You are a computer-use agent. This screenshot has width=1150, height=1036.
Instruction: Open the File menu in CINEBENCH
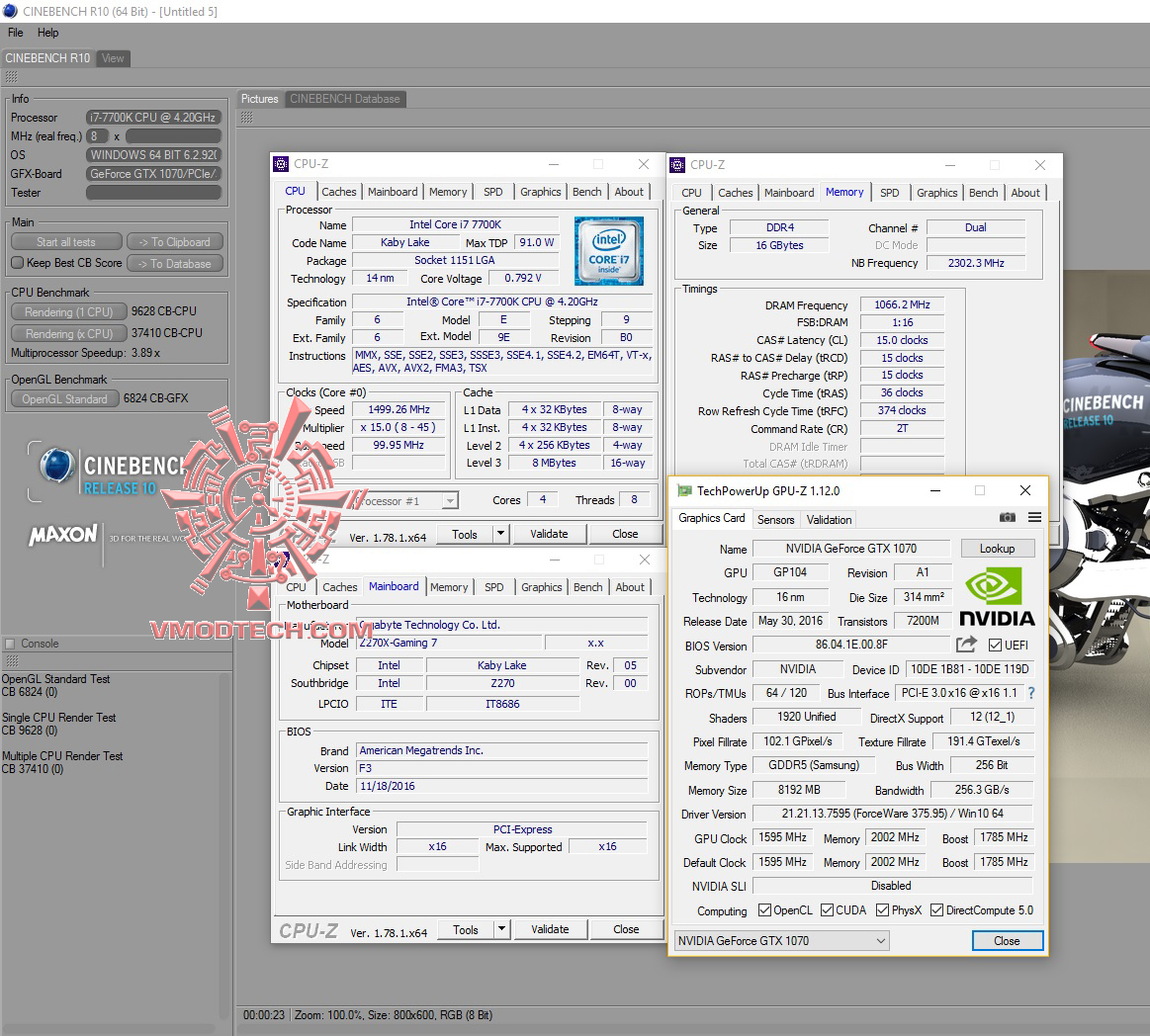(x=15, y=32)
